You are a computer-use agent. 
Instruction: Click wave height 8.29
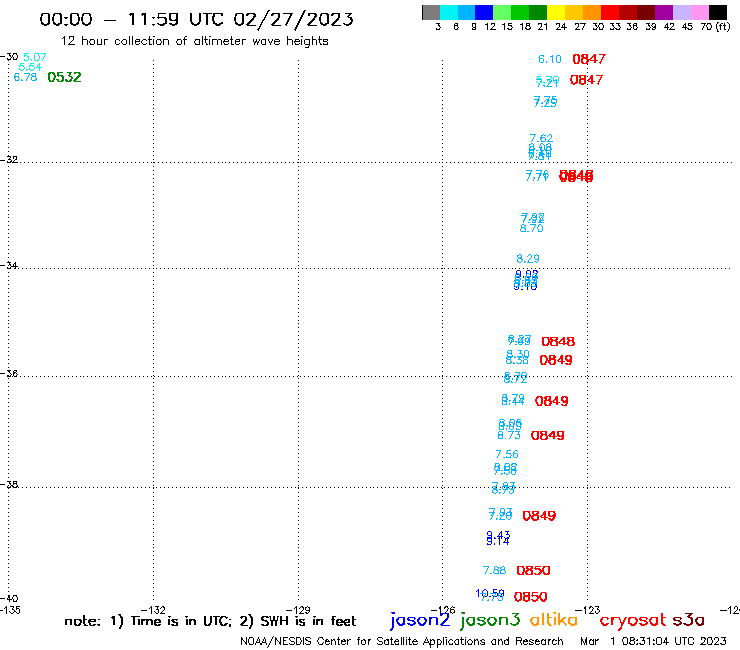[x=528, y=259]
